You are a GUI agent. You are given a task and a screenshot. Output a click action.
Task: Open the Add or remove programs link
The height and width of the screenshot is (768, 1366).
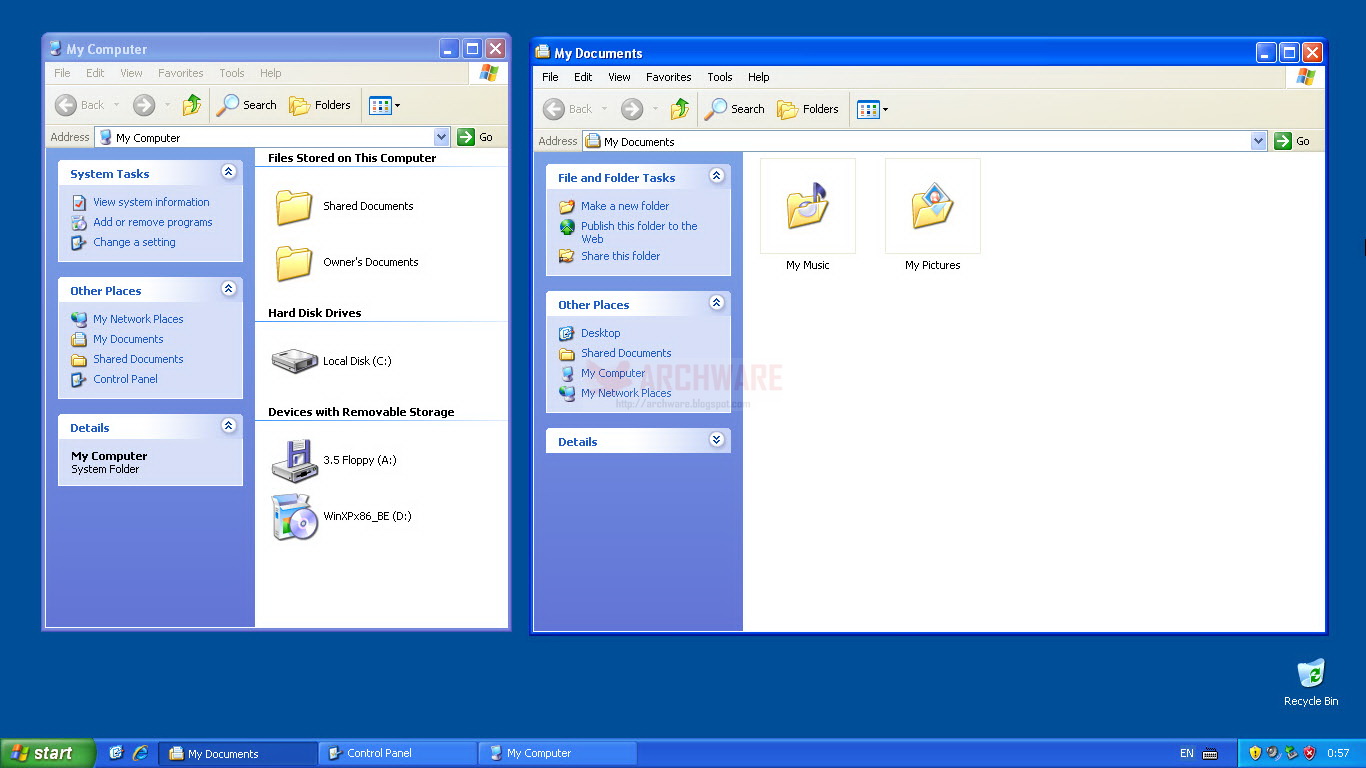click(x=153, y=222)
